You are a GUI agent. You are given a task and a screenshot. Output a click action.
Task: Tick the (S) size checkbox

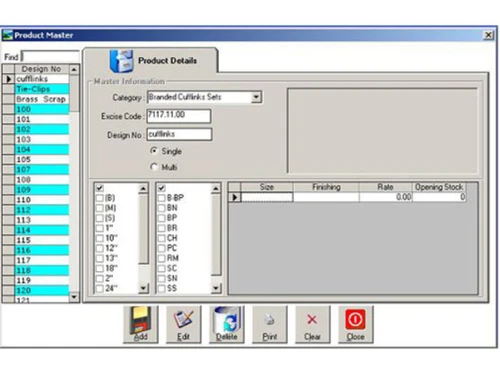99,218
